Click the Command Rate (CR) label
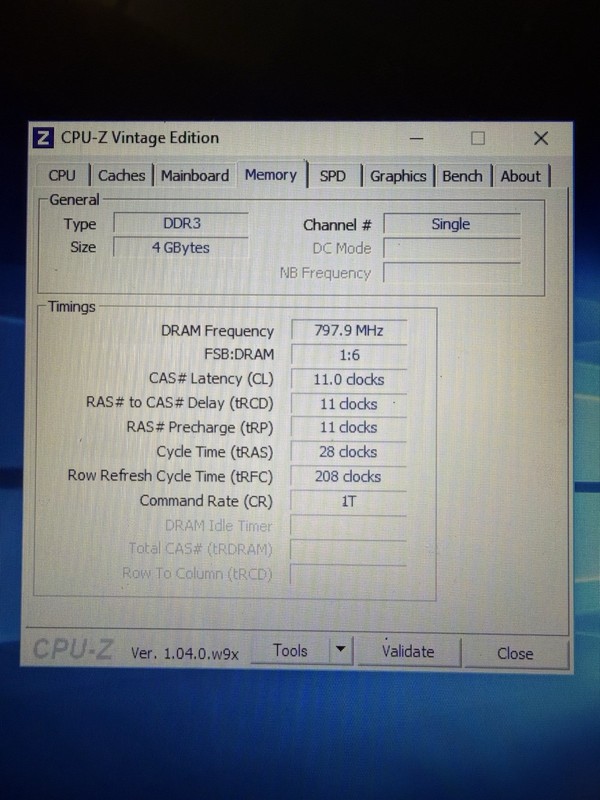Screen dimensions: 600x800 click(206, 501)
